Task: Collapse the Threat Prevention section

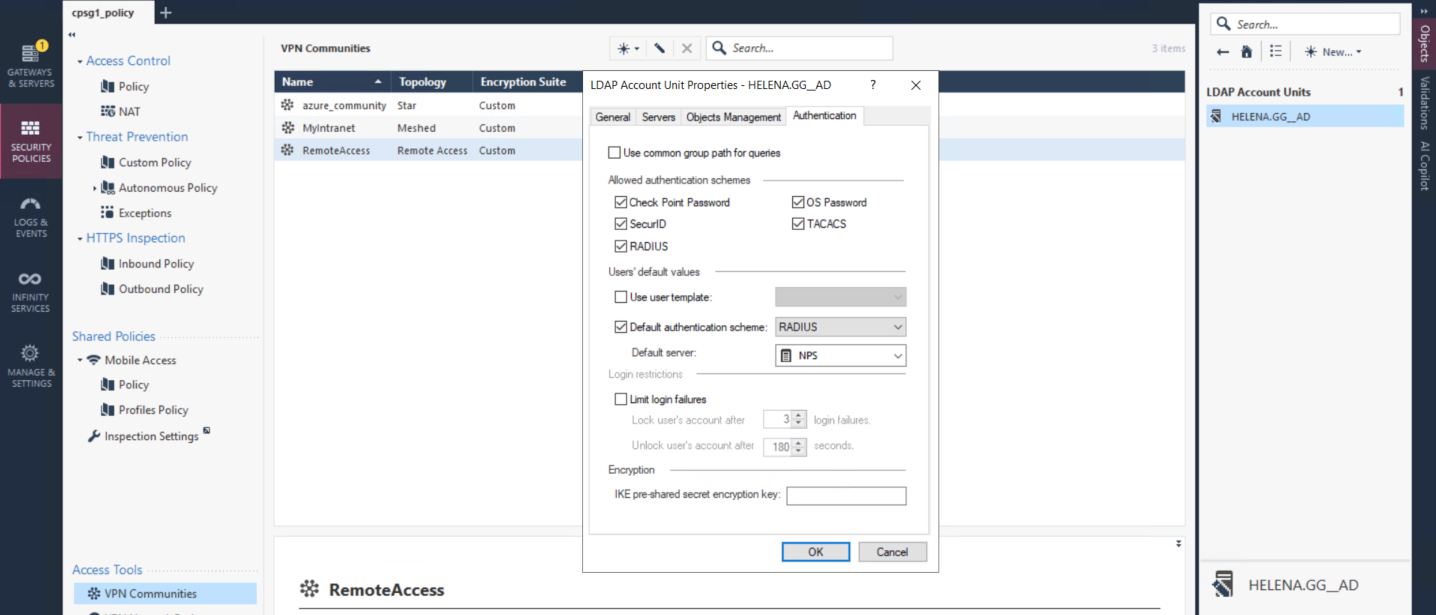Action: (80, 137)
